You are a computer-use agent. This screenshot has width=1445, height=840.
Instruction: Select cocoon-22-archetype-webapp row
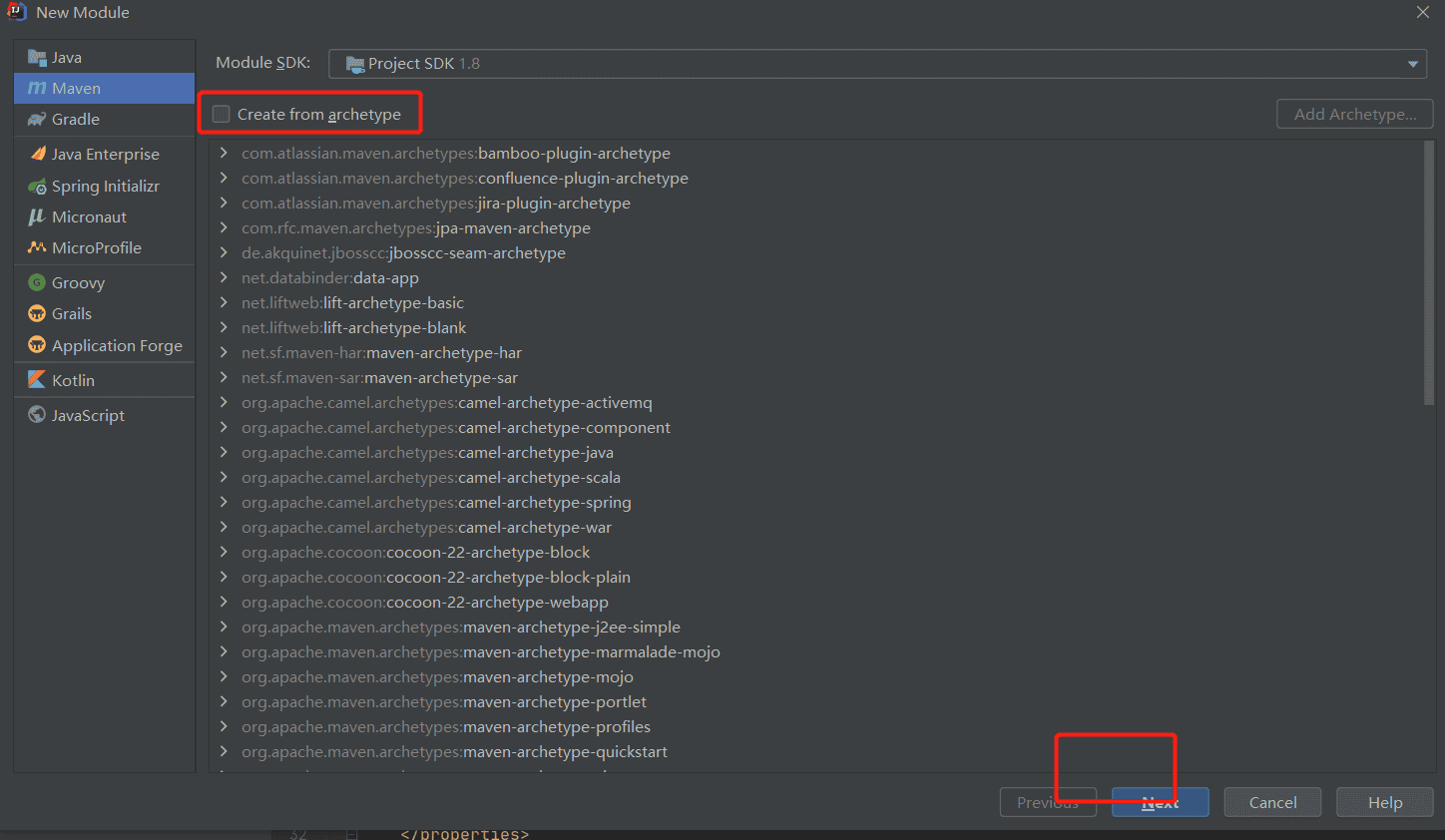click(818, 602)
